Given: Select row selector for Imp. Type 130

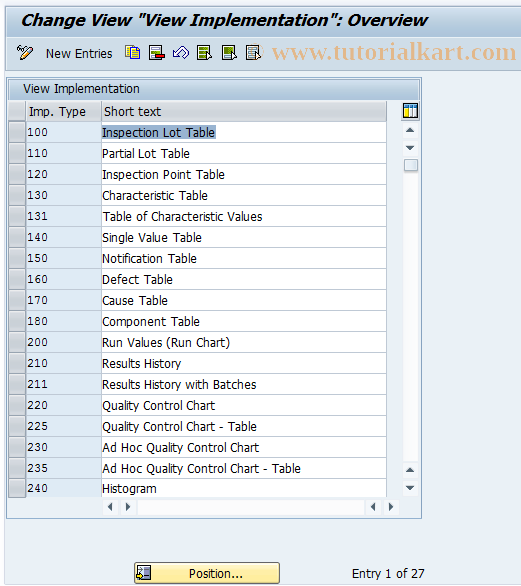Looking at the screenshot, I should click(x=17, y=195).
